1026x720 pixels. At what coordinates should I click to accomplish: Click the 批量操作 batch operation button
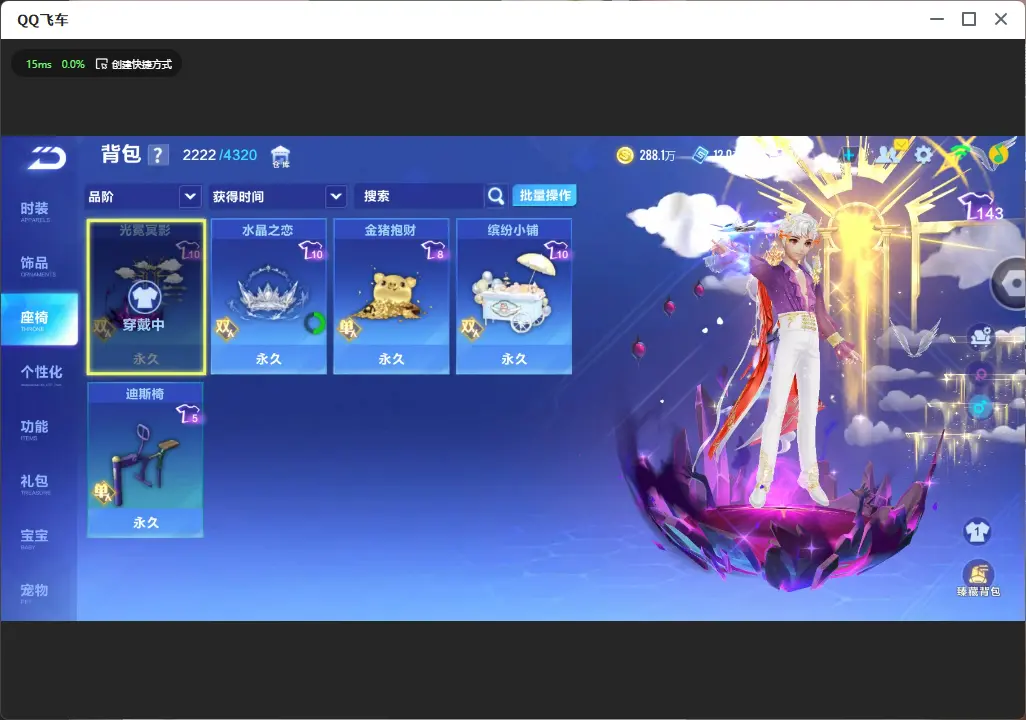tap(544, 195)
